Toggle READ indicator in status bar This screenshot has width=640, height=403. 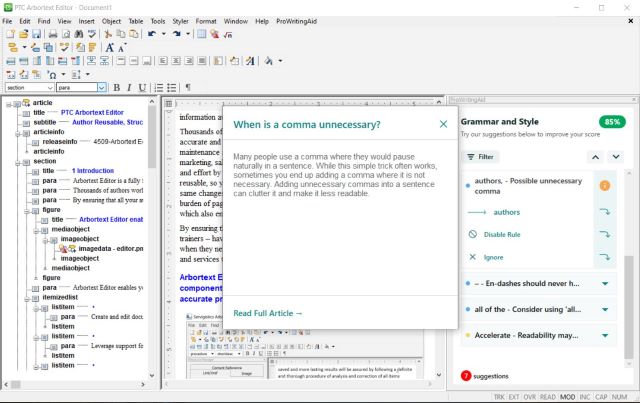(x=548, y=397)
